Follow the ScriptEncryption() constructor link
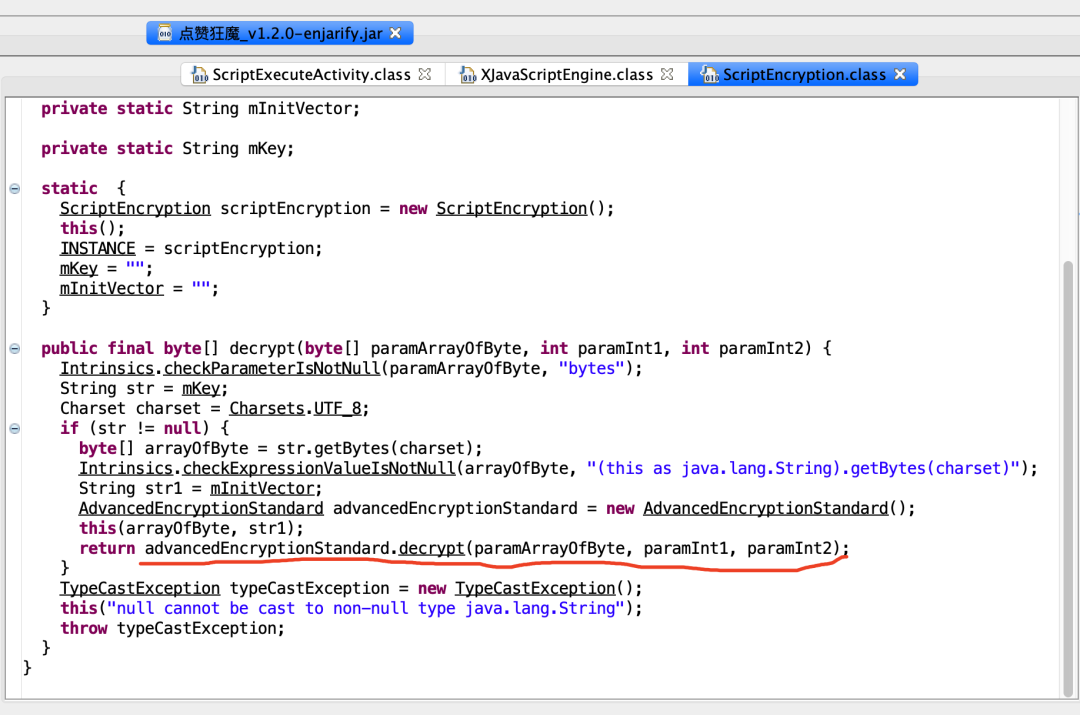This screenshot has height=715, width=1080. click(x=511, y=208)
